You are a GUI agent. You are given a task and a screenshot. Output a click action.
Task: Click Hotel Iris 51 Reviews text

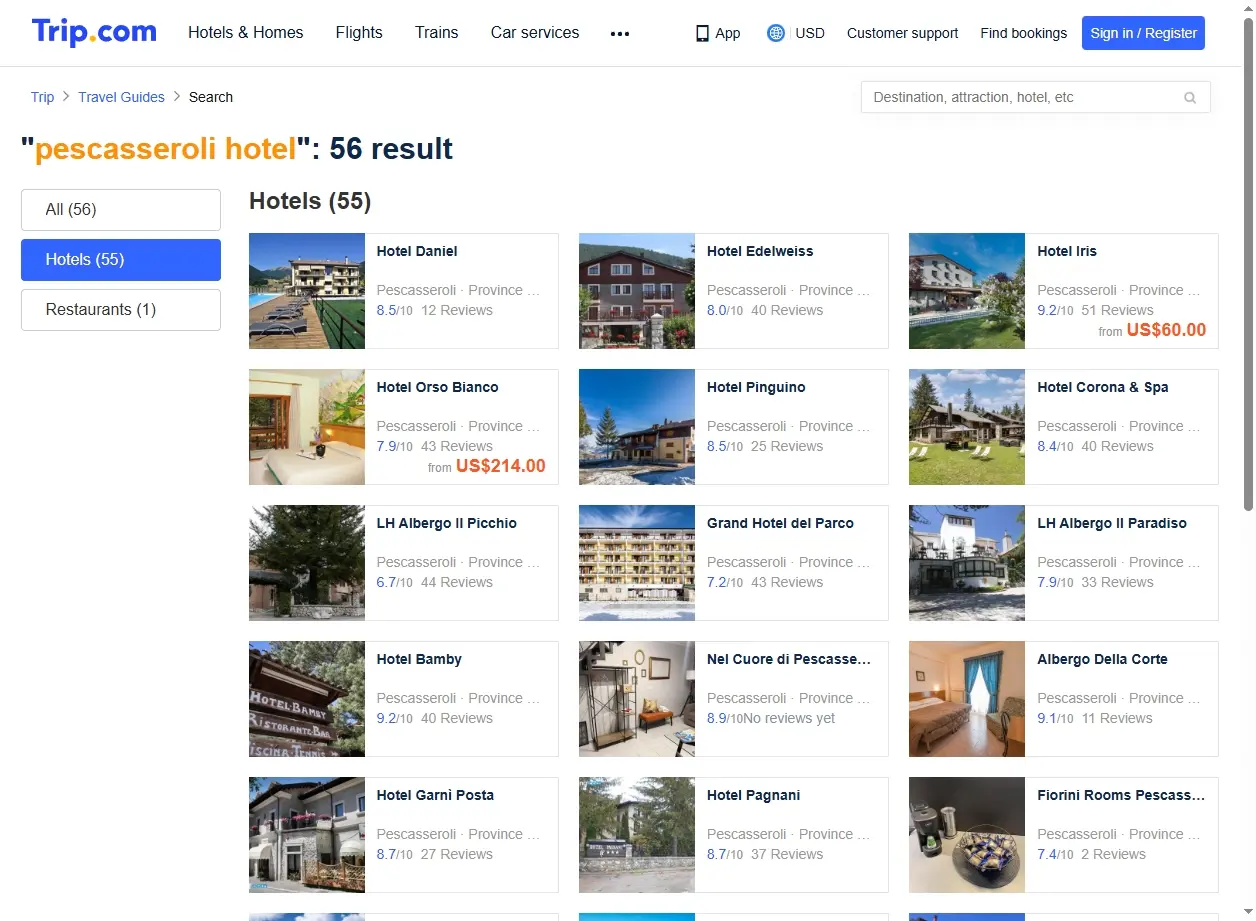click(x=1117, y=310)
